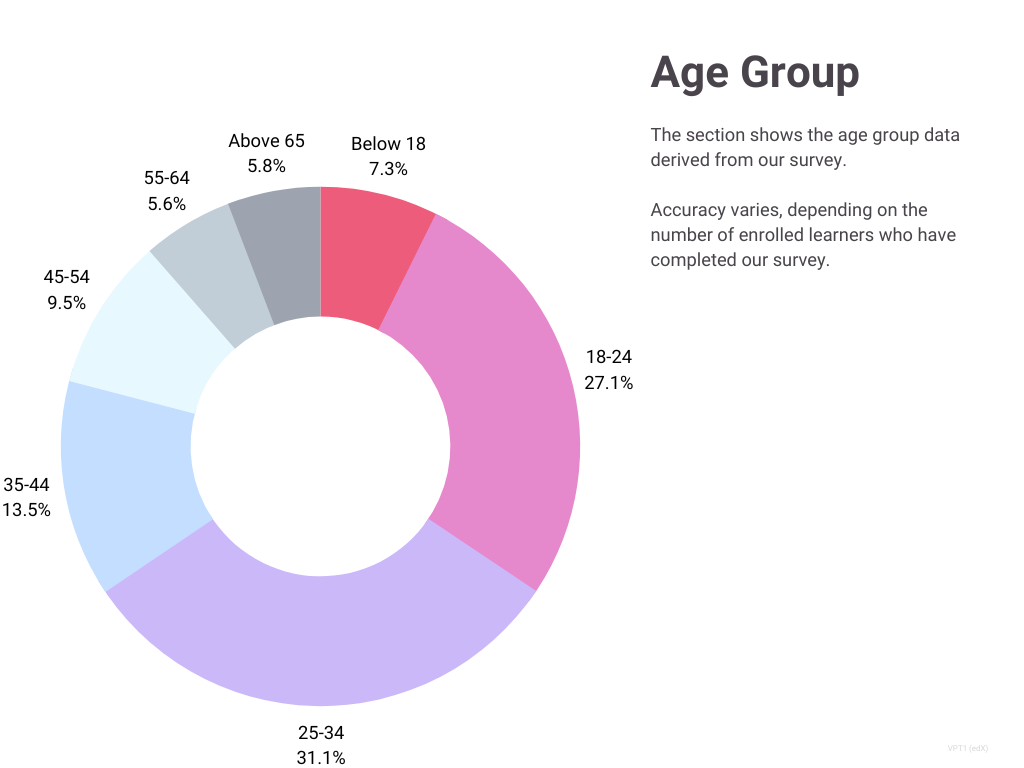Image resolution: width=1024 pixels, height=768 pixels.
Task: Select the survey data description paragraph
Action: click(x=805, y=147)
